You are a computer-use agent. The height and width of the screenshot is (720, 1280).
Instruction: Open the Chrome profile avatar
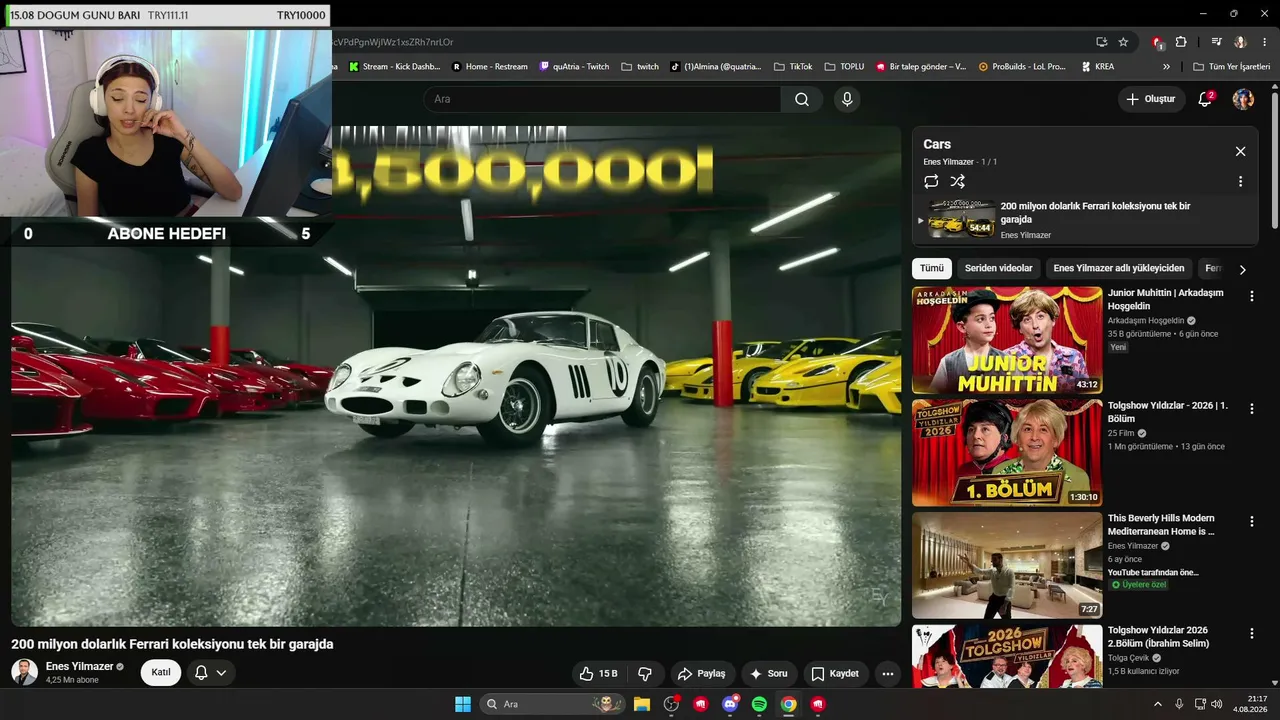click(x=1240, y=42)
